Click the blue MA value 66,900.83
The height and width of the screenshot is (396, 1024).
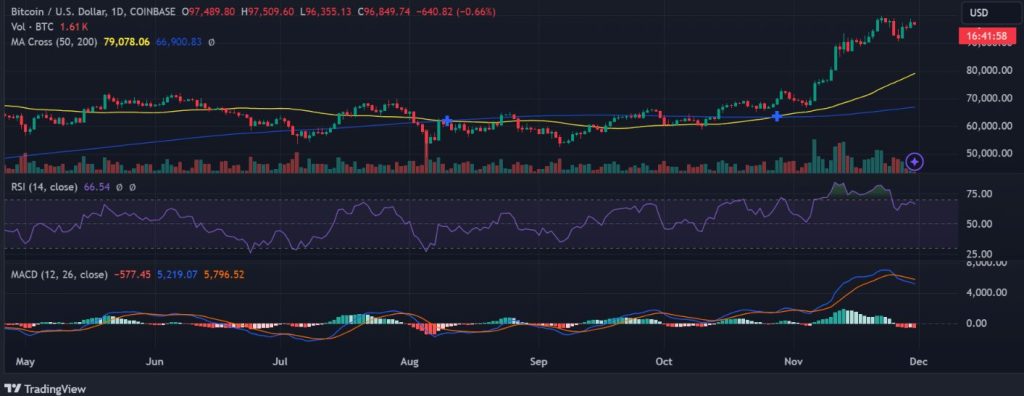[x=178, y=42]
